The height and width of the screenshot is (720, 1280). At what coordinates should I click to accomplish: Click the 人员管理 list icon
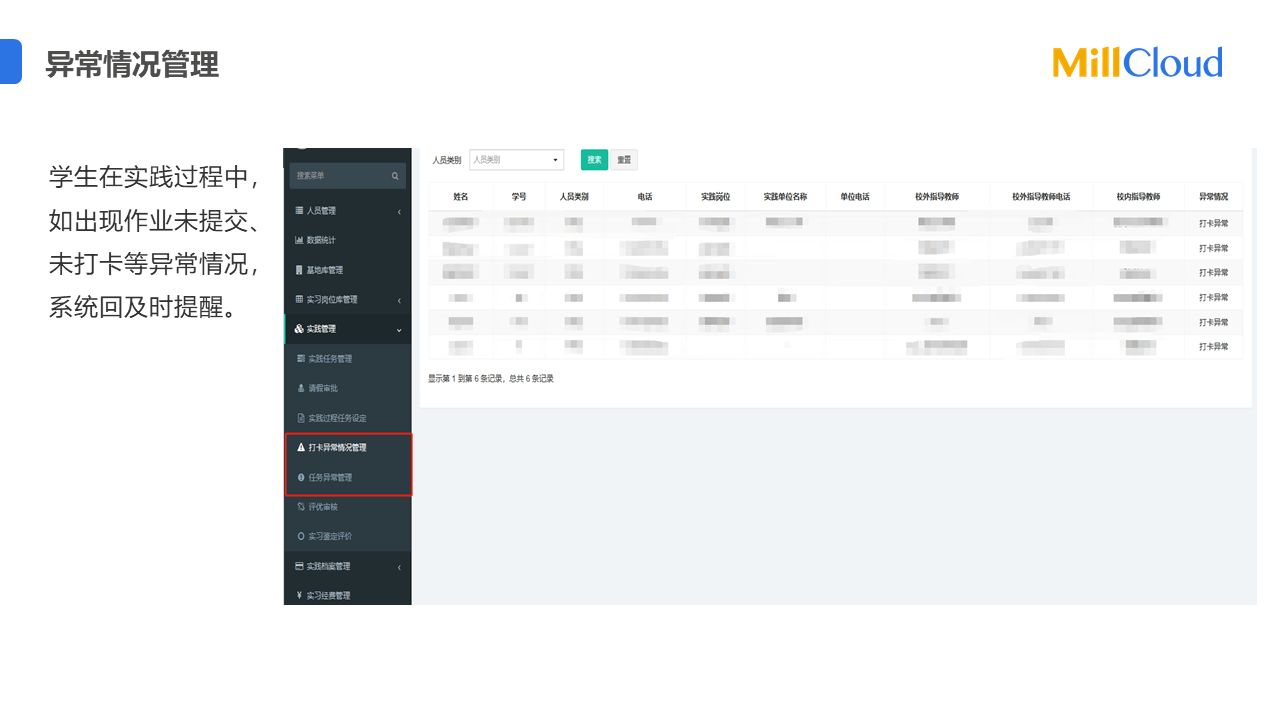point(299,211)
